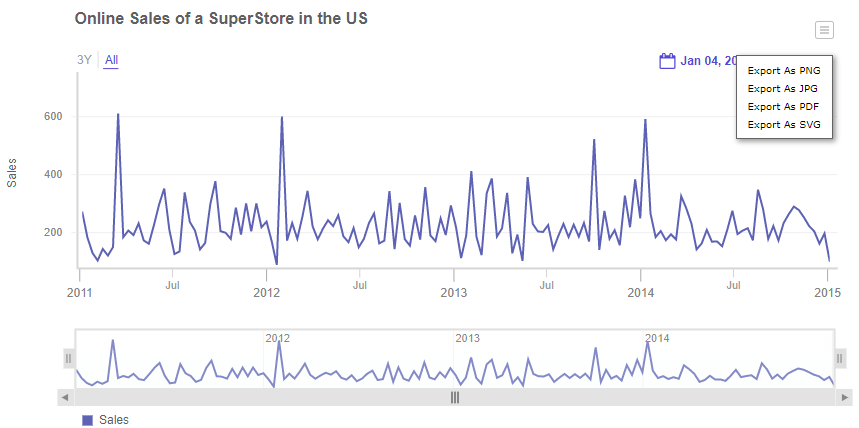Click the scrollbar right arrow
The image size is (859, 428).
coord(844,397)
